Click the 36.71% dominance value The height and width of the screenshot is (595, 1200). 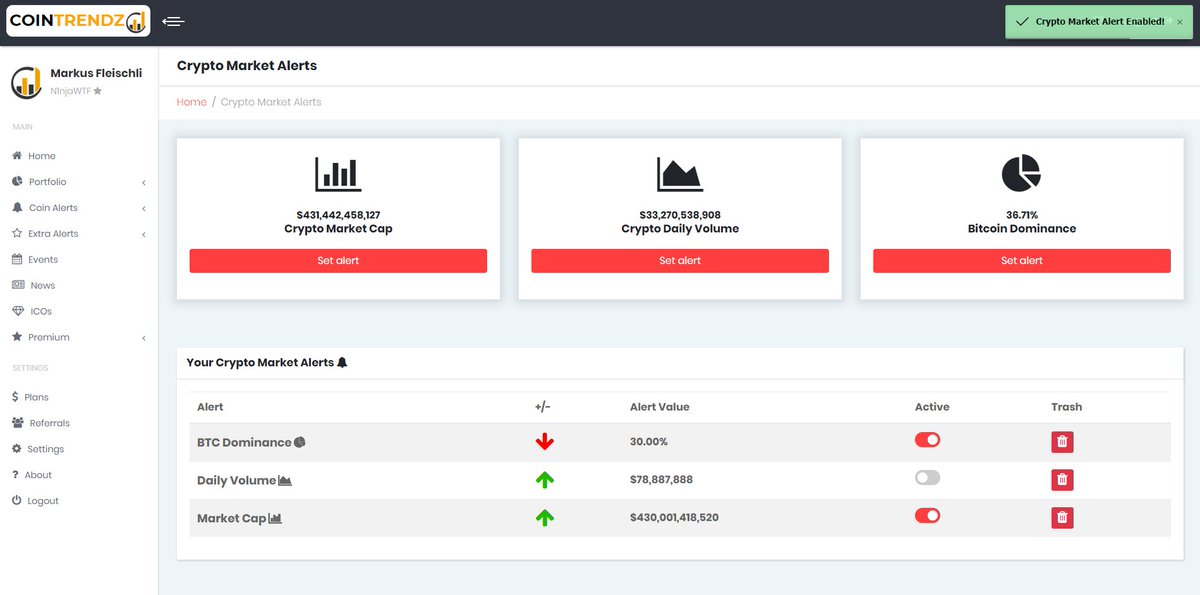click(1022, 215)
